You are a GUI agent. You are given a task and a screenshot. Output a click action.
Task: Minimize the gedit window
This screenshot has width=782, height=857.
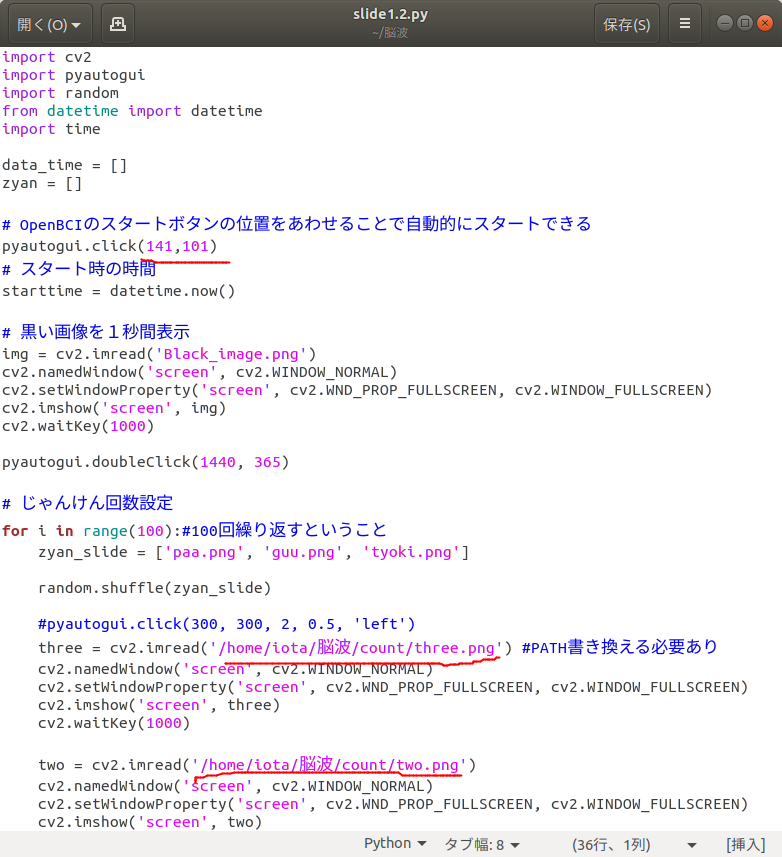[x=724, y=23]
